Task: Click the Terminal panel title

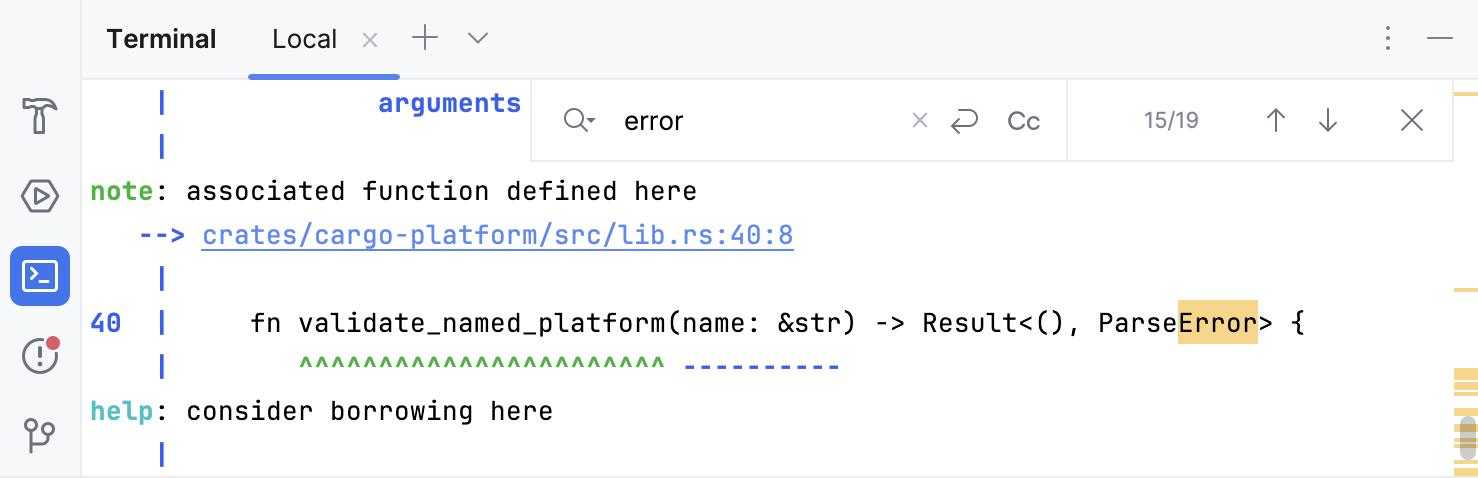Action: [161, 39]
